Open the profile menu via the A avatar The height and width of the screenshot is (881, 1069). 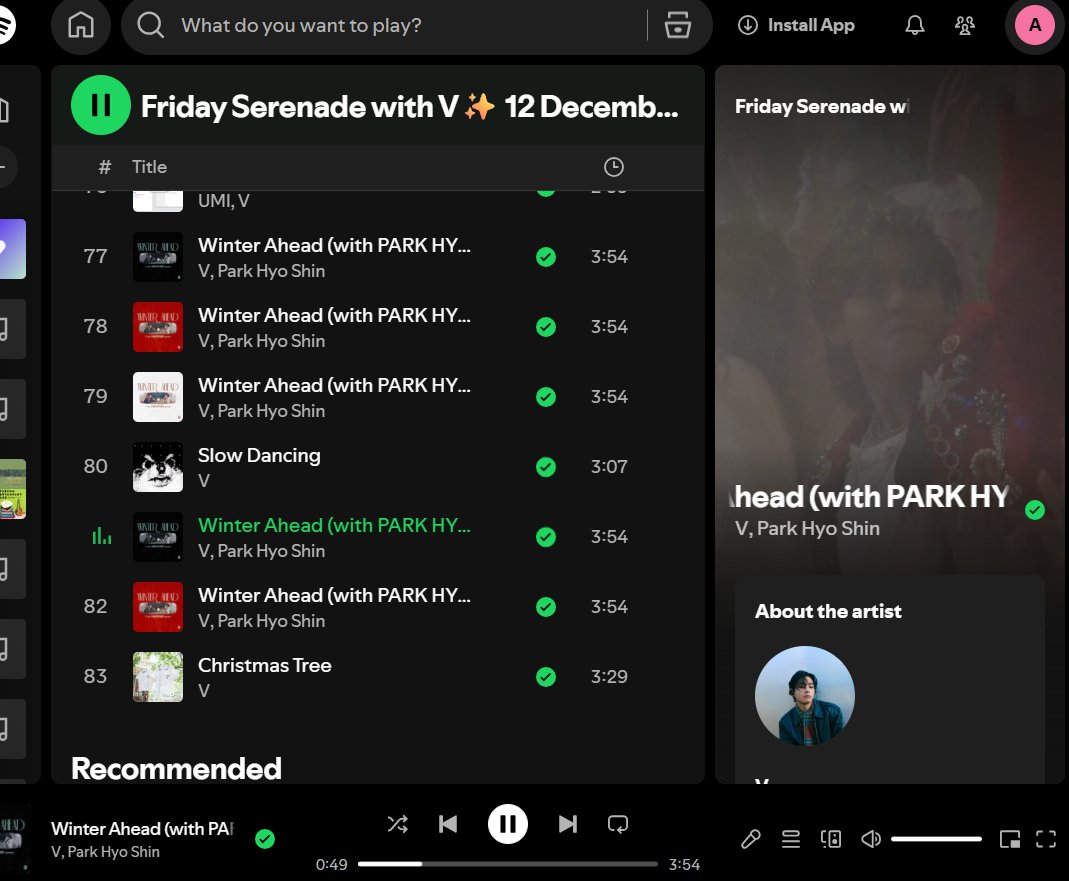click(1033, 25)
